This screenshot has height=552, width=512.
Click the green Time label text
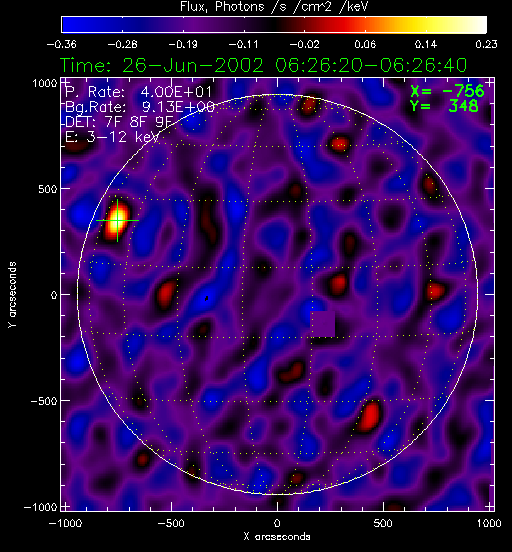pos(263,65)
